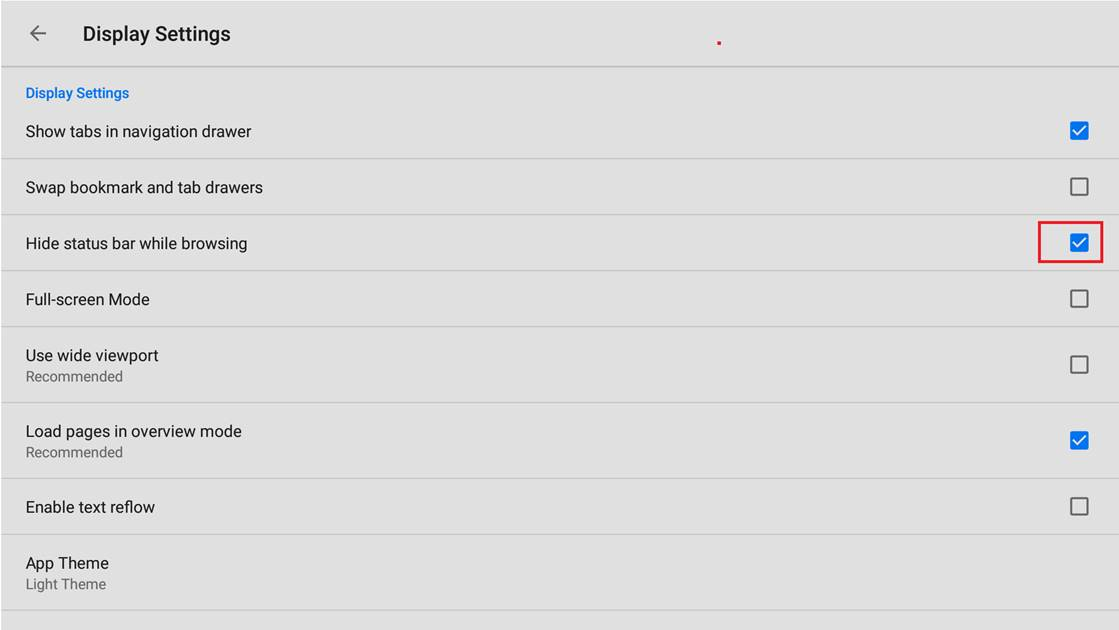
Task: Click the Enable text reflow label
Action: pyautogui.click(x=90, y=507)
